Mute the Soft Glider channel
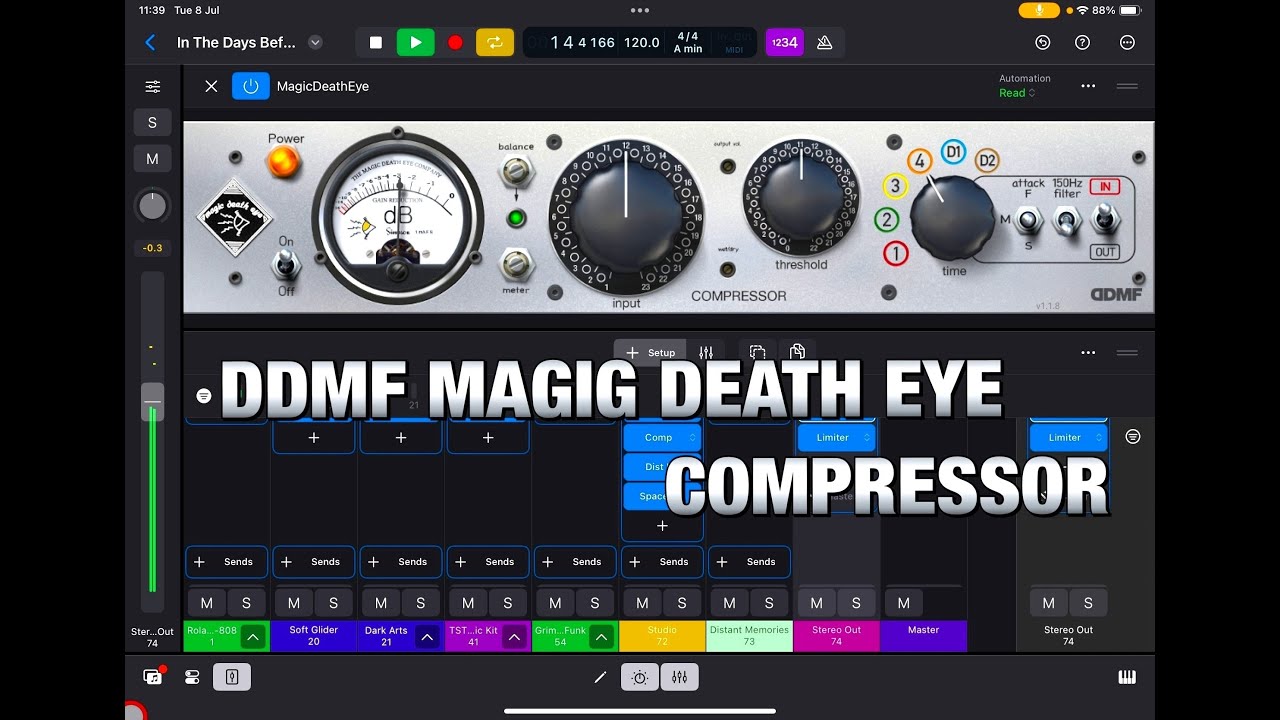The width and height of the screenshot is (1280, 720). 294,603
